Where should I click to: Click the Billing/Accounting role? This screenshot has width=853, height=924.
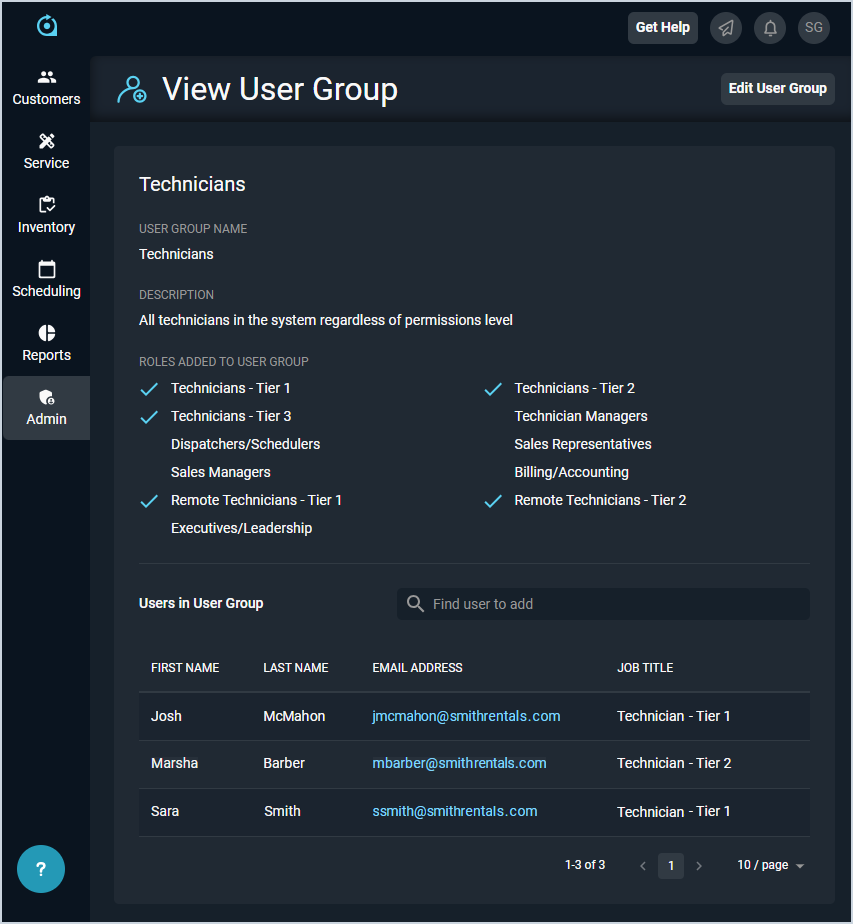571,473
